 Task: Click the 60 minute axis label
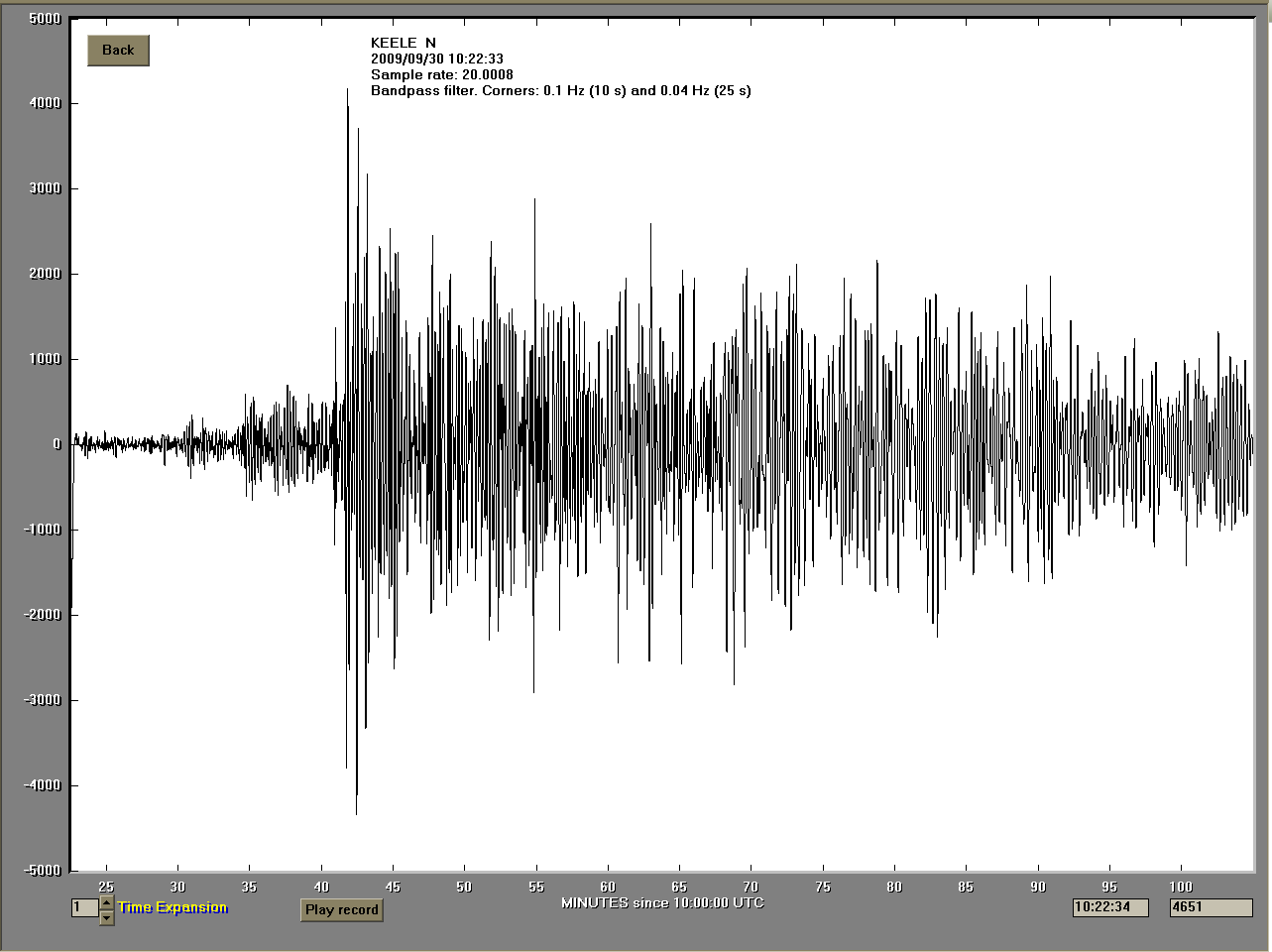608,887
